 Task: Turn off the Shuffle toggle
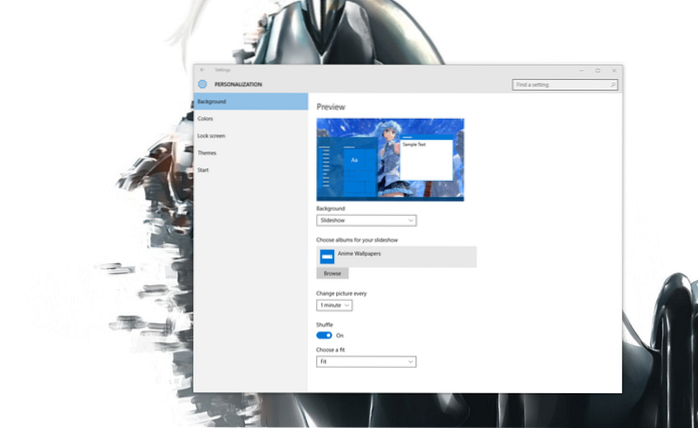pyautogui.click(x=324, y=335)
